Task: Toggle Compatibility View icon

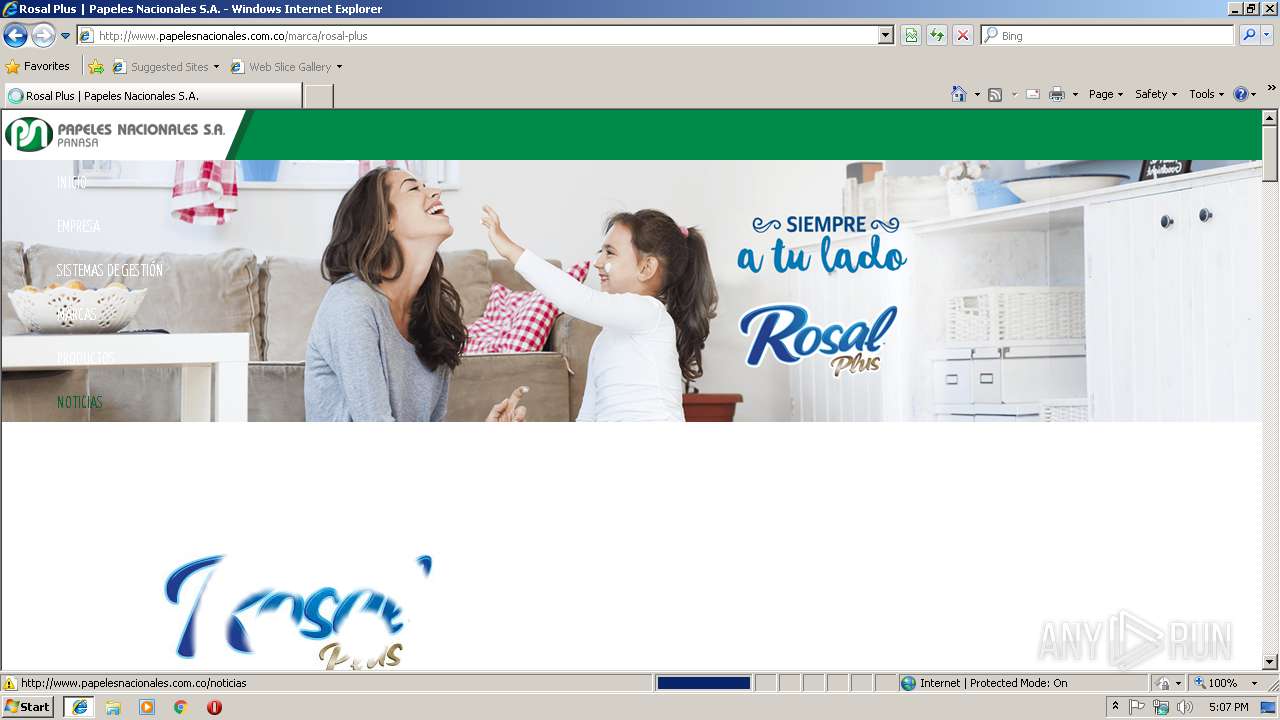Action: pyautogui.click(x=911, y=36)
